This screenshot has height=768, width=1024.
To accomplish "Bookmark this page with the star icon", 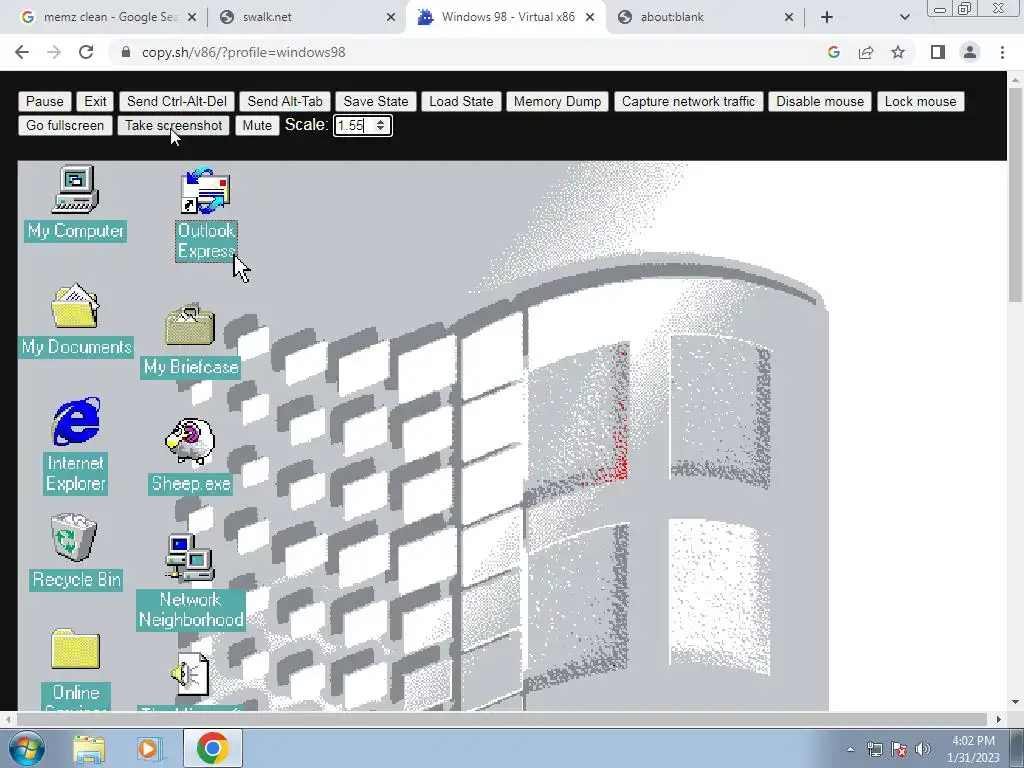I will coord(898,52).
